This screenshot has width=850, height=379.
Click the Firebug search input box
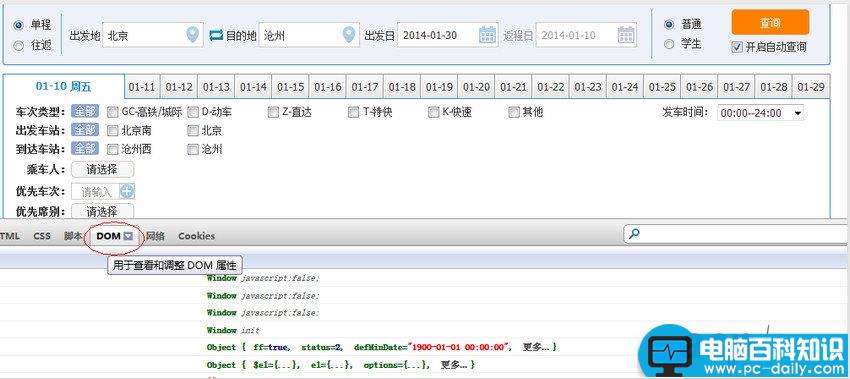pyautogui.click(x=737, y=234)
